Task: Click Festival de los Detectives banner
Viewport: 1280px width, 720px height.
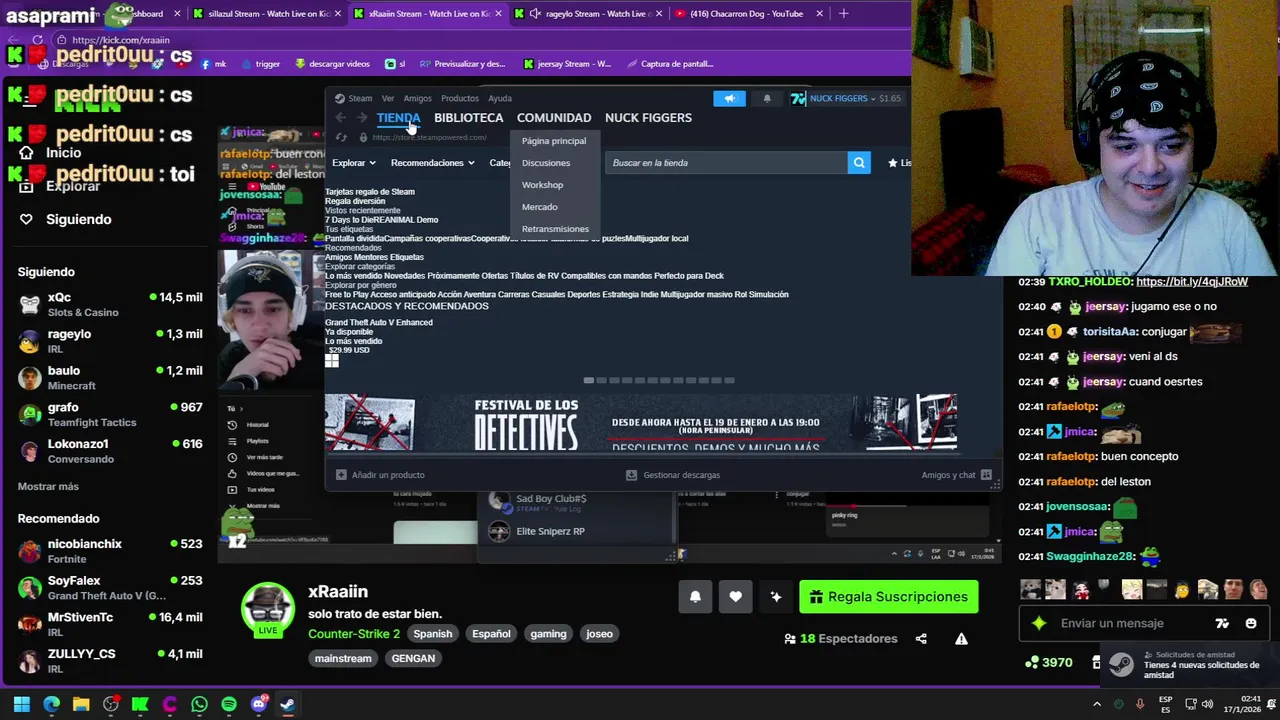Action: pos(640,422)
